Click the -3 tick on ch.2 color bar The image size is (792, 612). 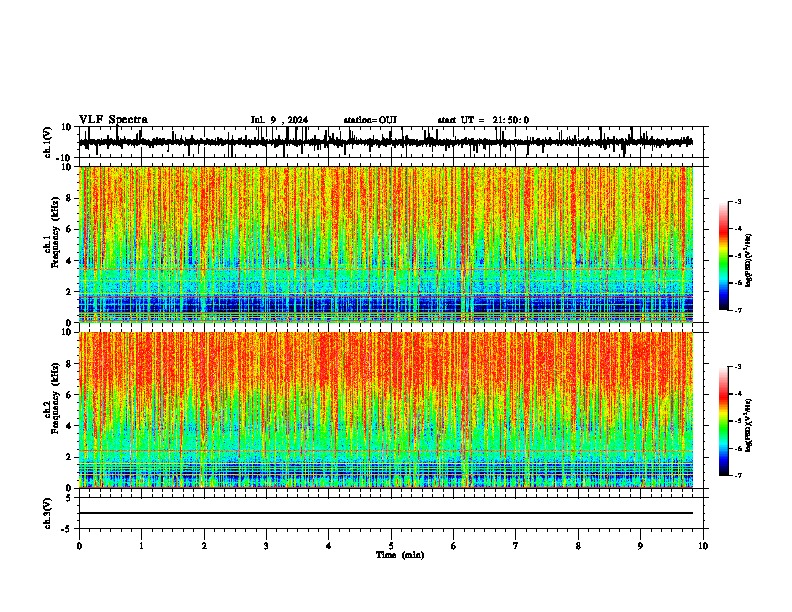pos(738,367)
